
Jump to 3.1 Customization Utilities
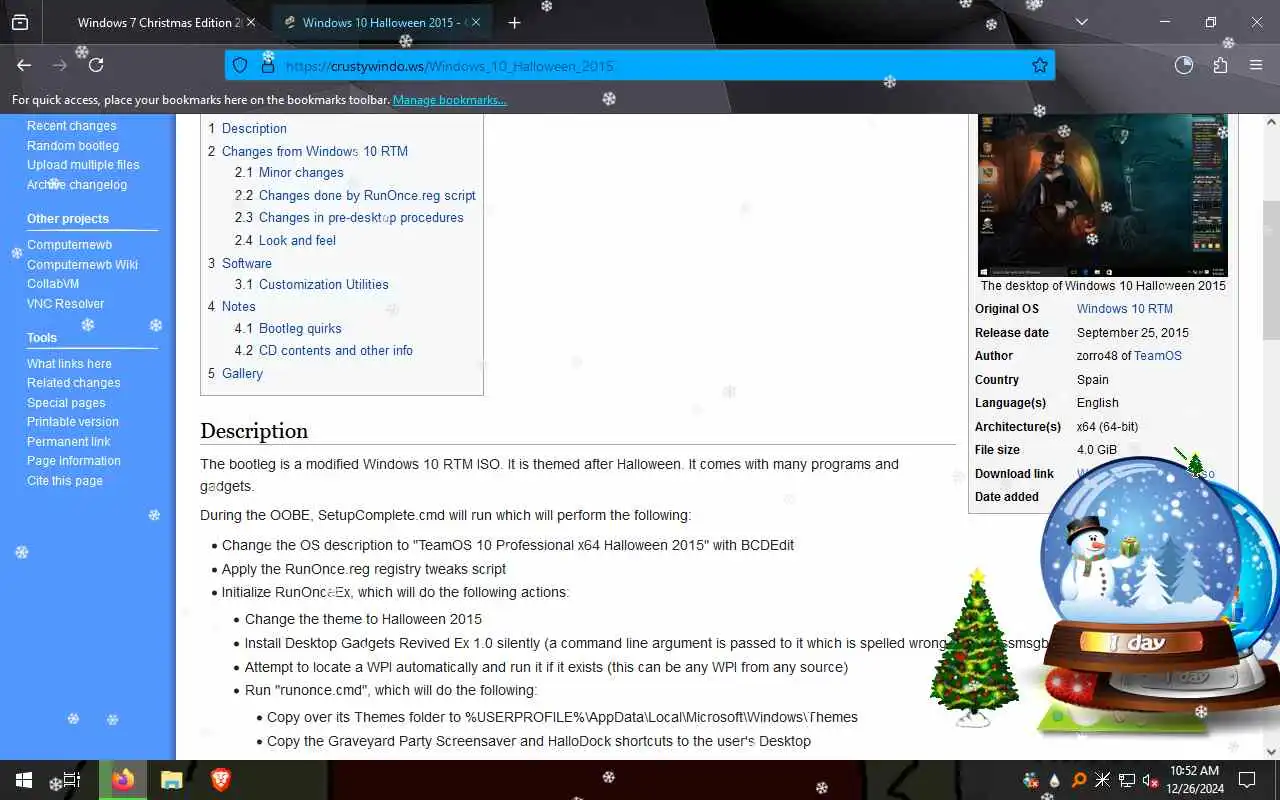click(312, 285)
